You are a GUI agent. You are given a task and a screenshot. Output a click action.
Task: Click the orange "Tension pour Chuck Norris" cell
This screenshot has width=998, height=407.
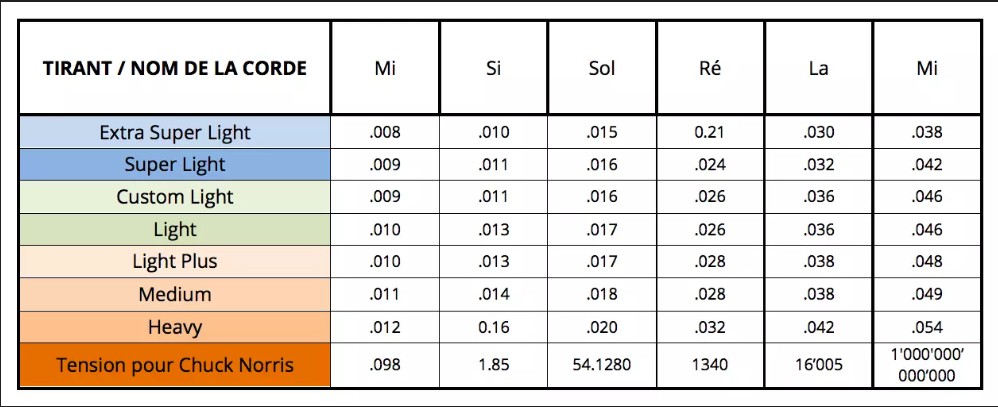tap(175, 365)
